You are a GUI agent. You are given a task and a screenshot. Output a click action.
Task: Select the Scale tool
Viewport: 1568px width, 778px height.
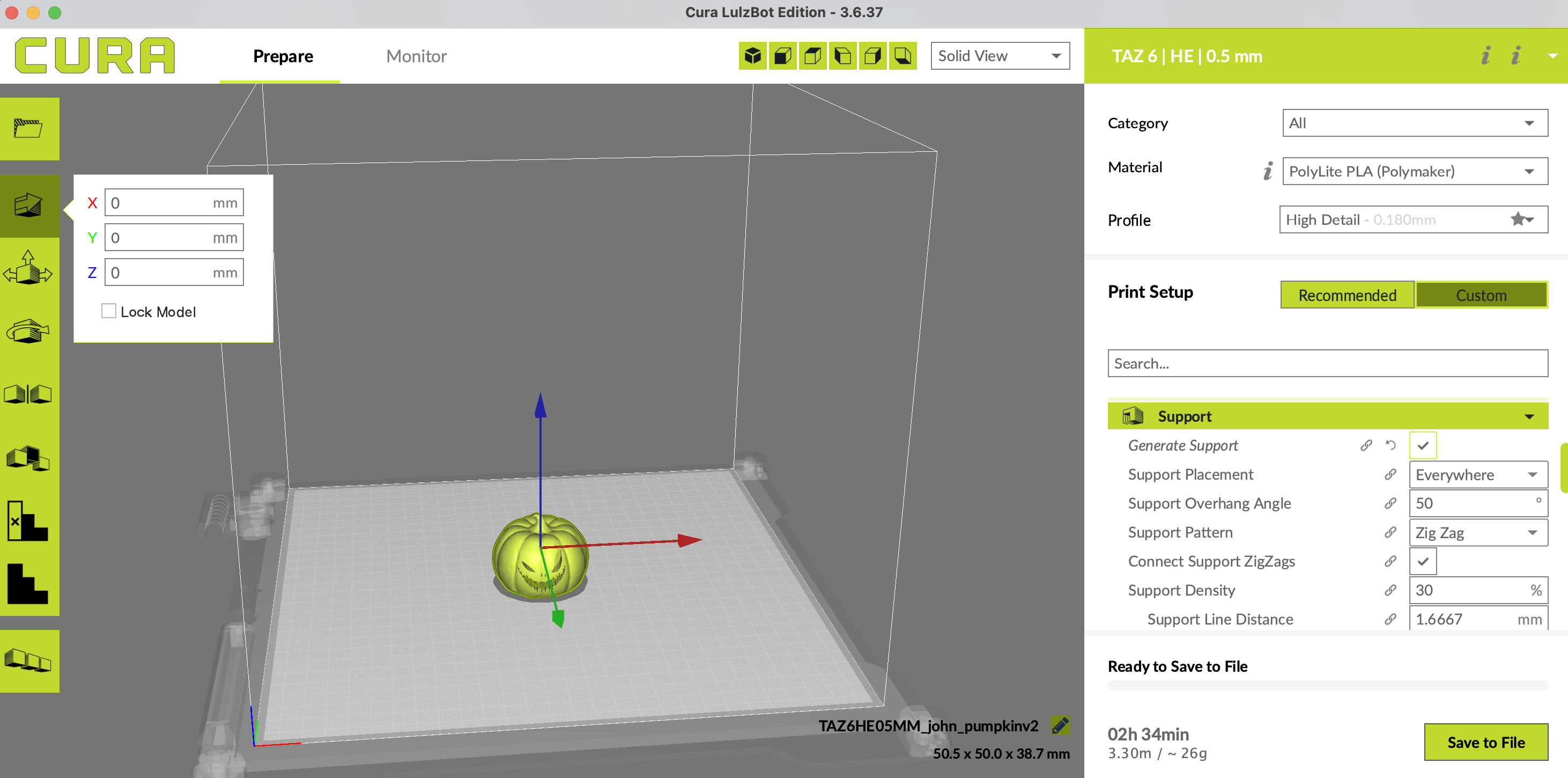pyautogui.click(x=29, y=273)
